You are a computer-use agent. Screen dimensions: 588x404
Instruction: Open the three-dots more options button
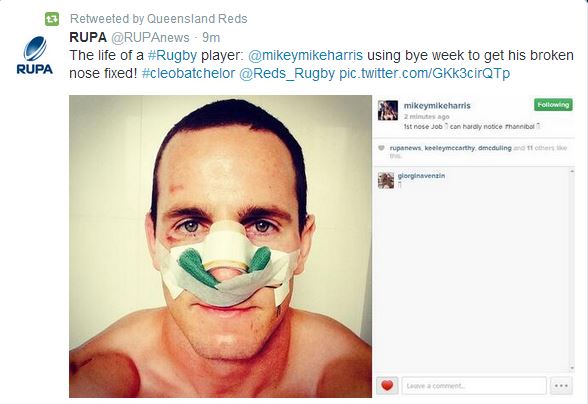[x=561, y=386]
